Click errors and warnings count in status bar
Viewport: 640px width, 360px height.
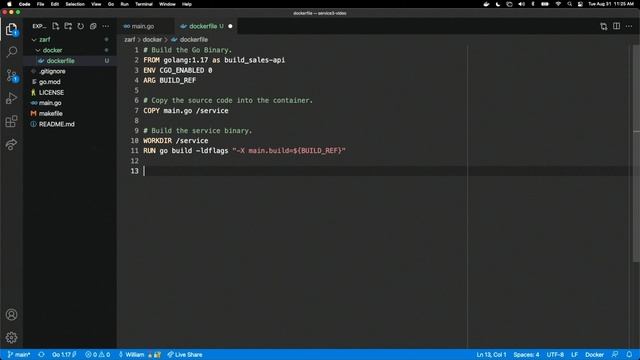[x=98, y=355]
